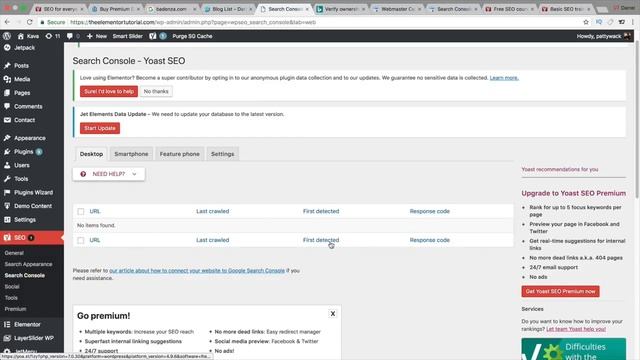Open Let team Yoast help you link
This screenshot has width=640, height=360.
pyautogui.click(x=576, y=329)
